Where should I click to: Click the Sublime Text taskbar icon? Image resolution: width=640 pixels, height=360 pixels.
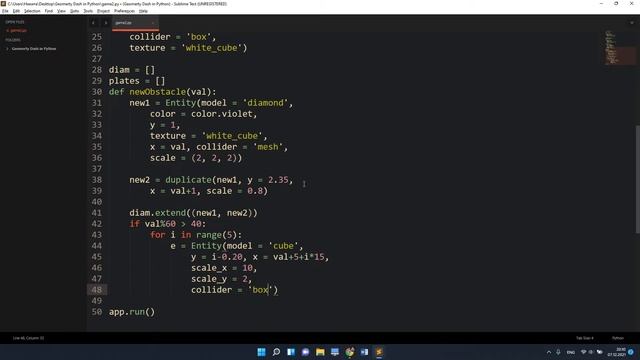[379, 352]
